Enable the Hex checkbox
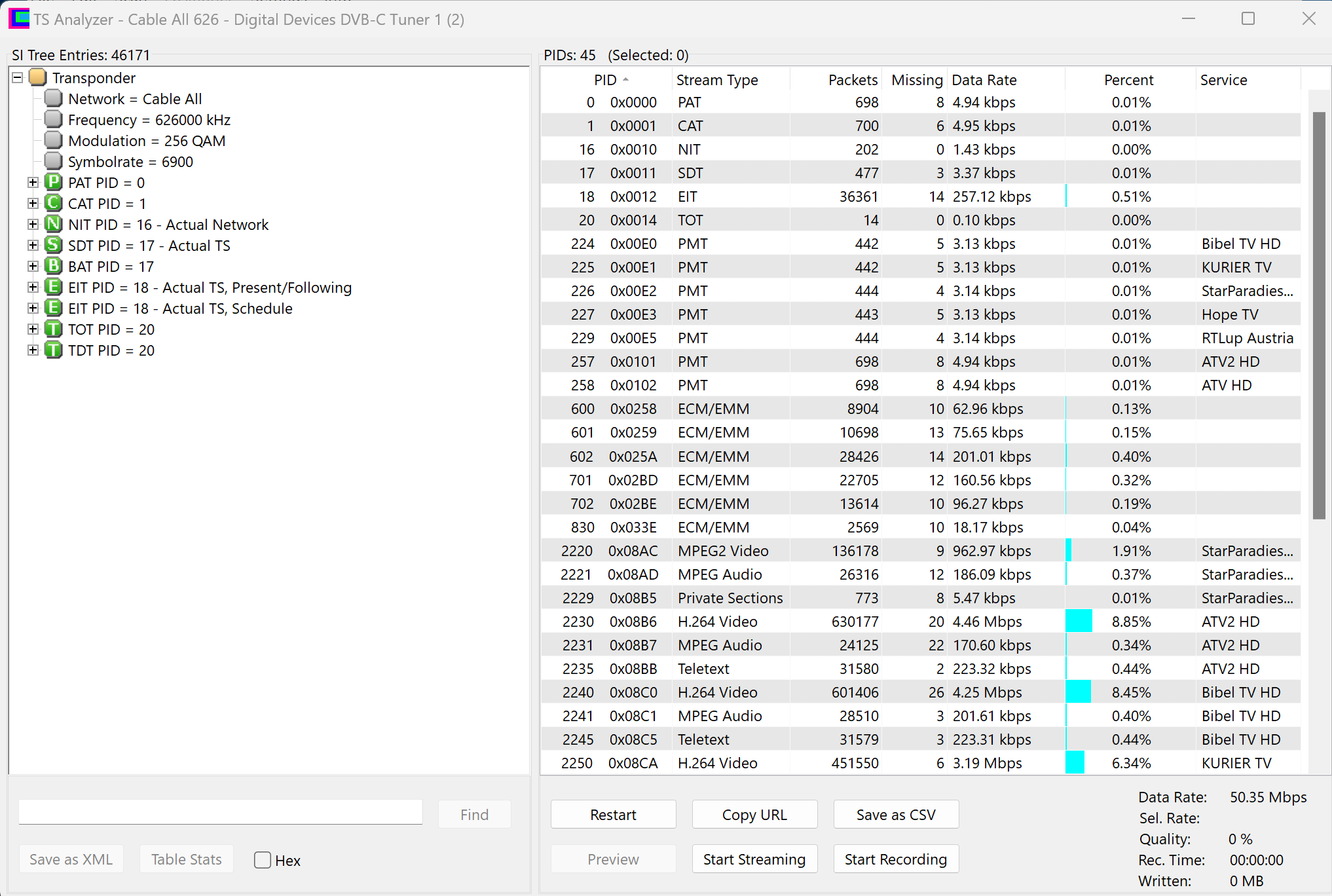Viewport: 1332px width, 896px height. pos(263,860)
